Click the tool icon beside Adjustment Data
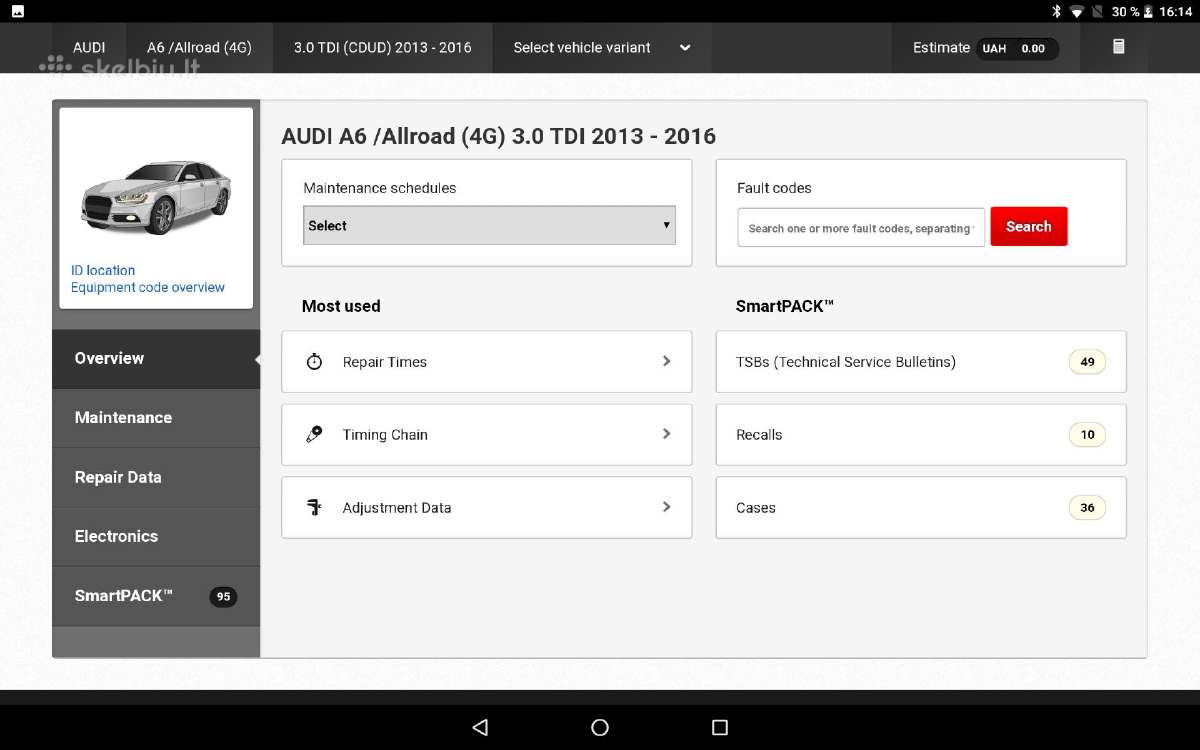The width and height of the screenshot is (1200, 750). (x=314, y=507)
